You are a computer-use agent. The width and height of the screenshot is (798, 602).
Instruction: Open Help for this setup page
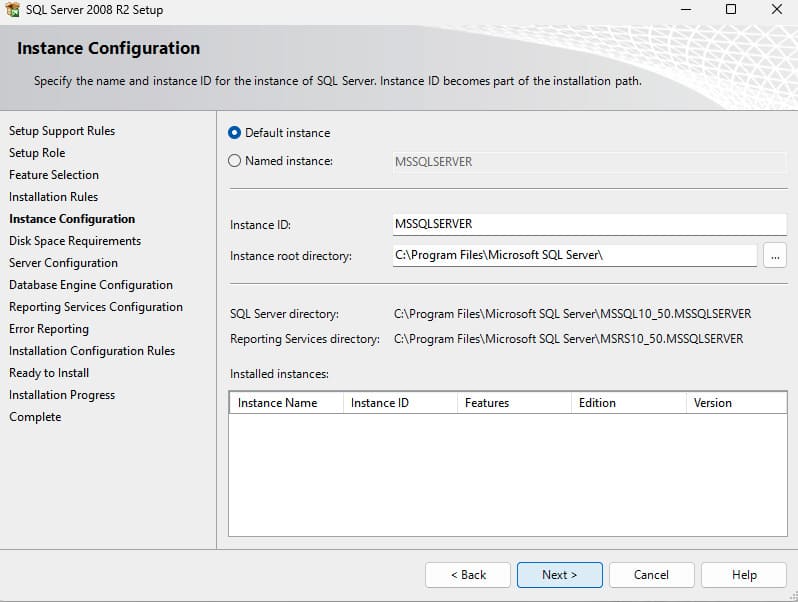pyautogui.click(x=744, y=575)
